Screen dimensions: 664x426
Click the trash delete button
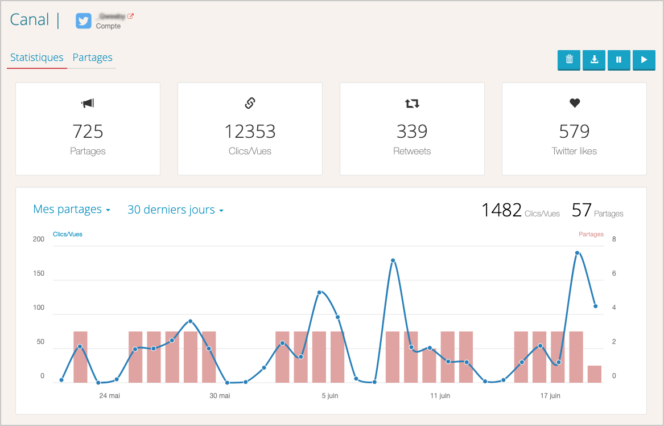tap(568, 60)
